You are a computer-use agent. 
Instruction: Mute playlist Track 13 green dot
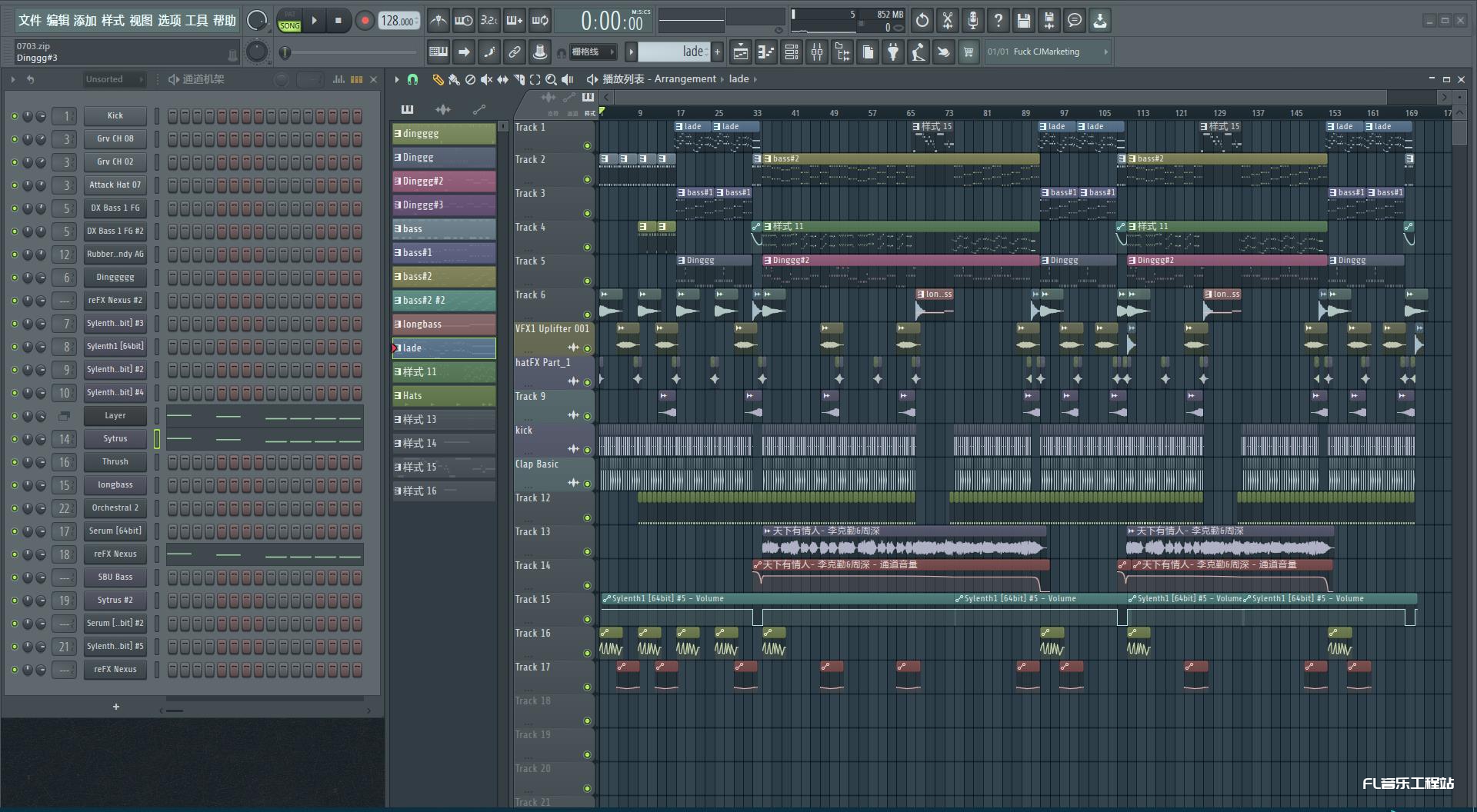click(x=587, y=551)
